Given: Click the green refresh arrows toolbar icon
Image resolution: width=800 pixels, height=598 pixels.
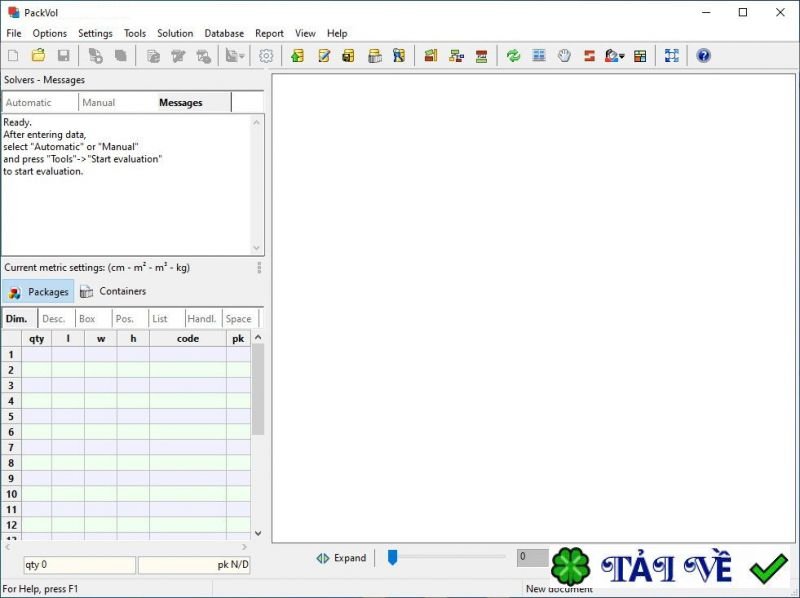Looking at the screenshot, I should [513, 55].
